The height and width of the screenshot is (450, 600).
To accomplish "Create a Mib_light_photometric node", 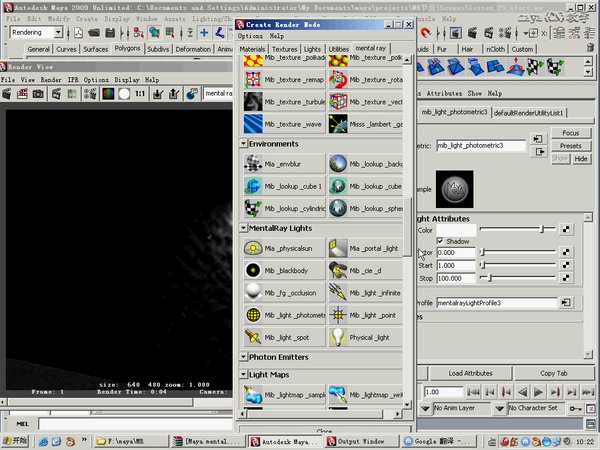I will click(284, 315).
